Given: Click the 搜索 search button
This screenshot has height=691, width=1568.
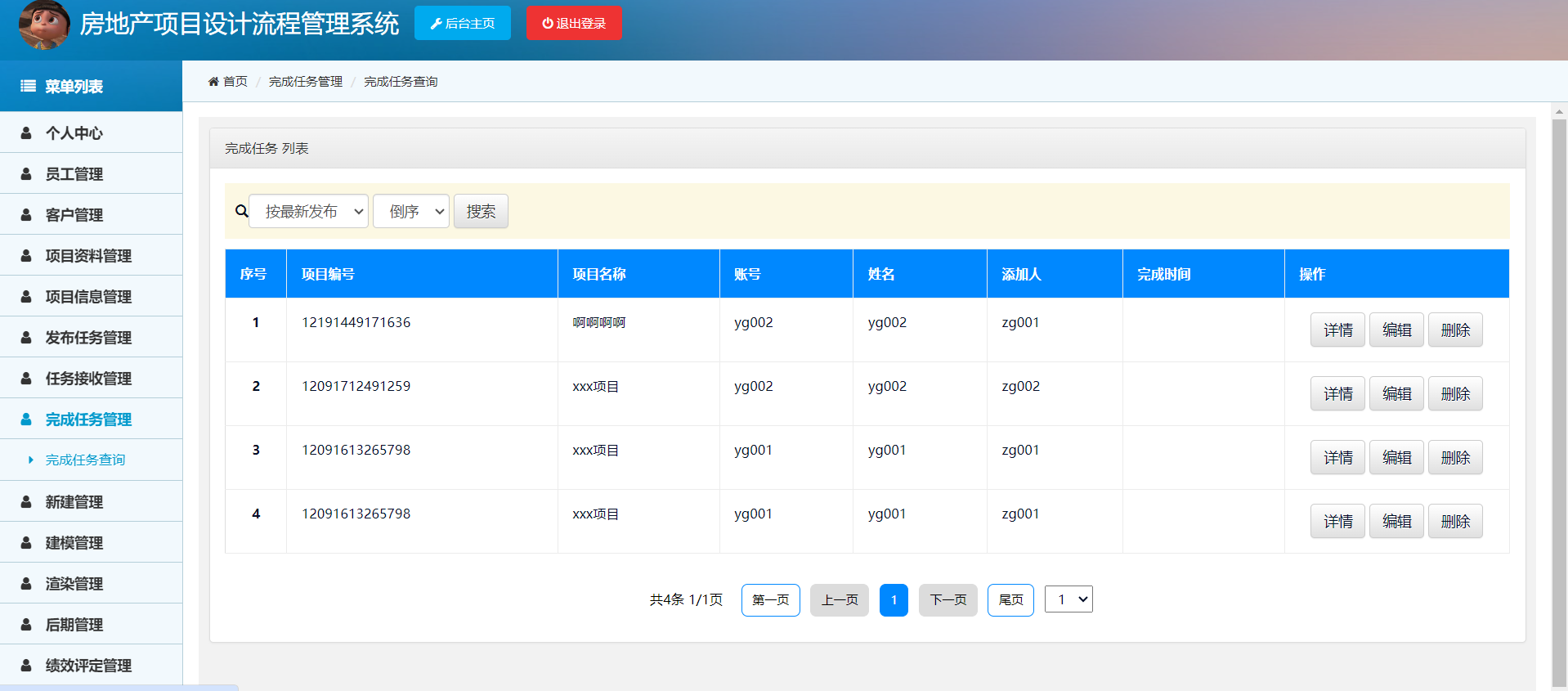Looking at the screenshot, I should click(x=481, y=211).
